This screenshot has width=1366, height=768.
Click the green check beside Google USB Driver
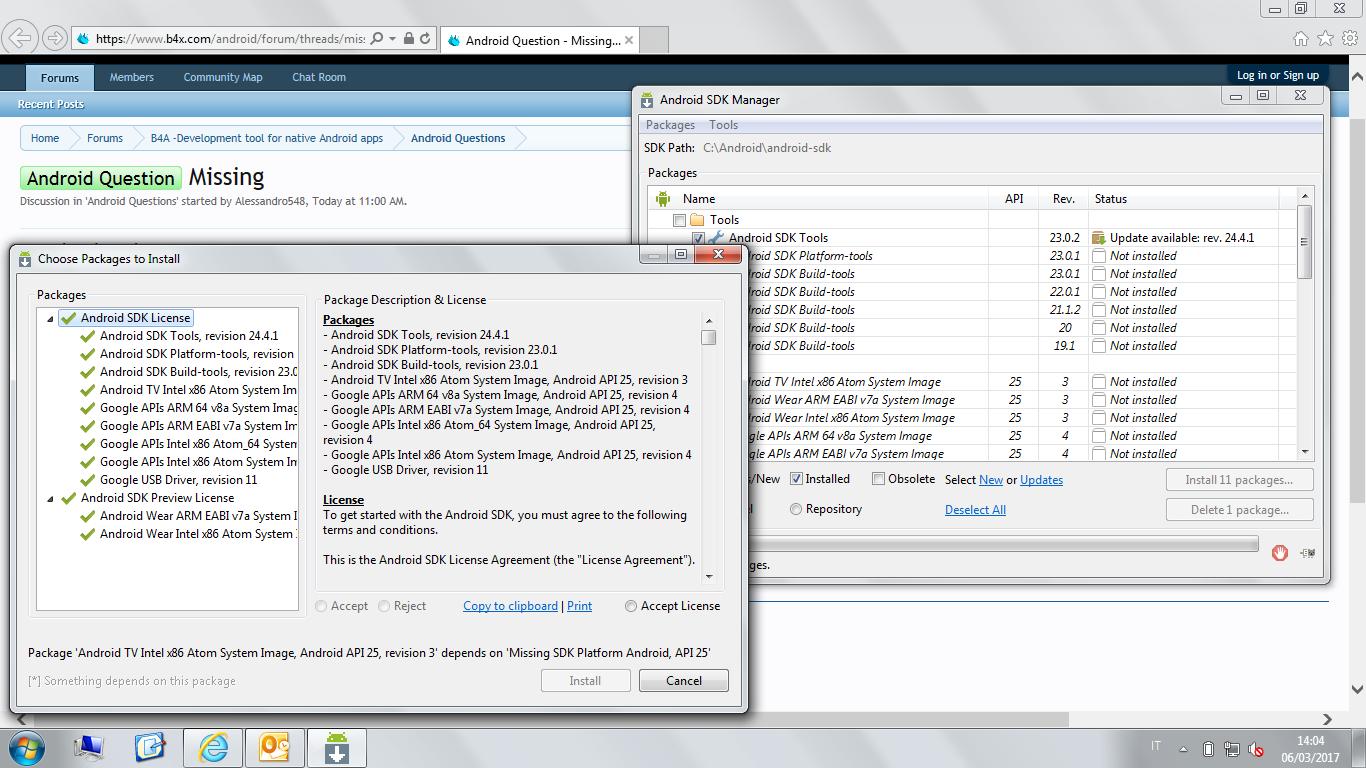pos(87,480)
